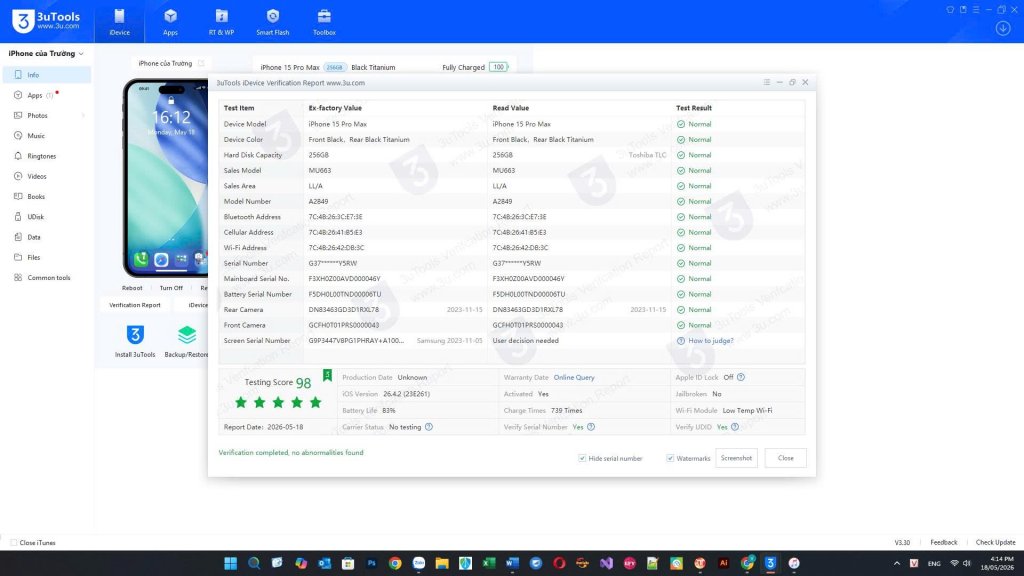
Task: Click the 256GB storage badge
Action: pyautogui.click(x=334, y=67)
